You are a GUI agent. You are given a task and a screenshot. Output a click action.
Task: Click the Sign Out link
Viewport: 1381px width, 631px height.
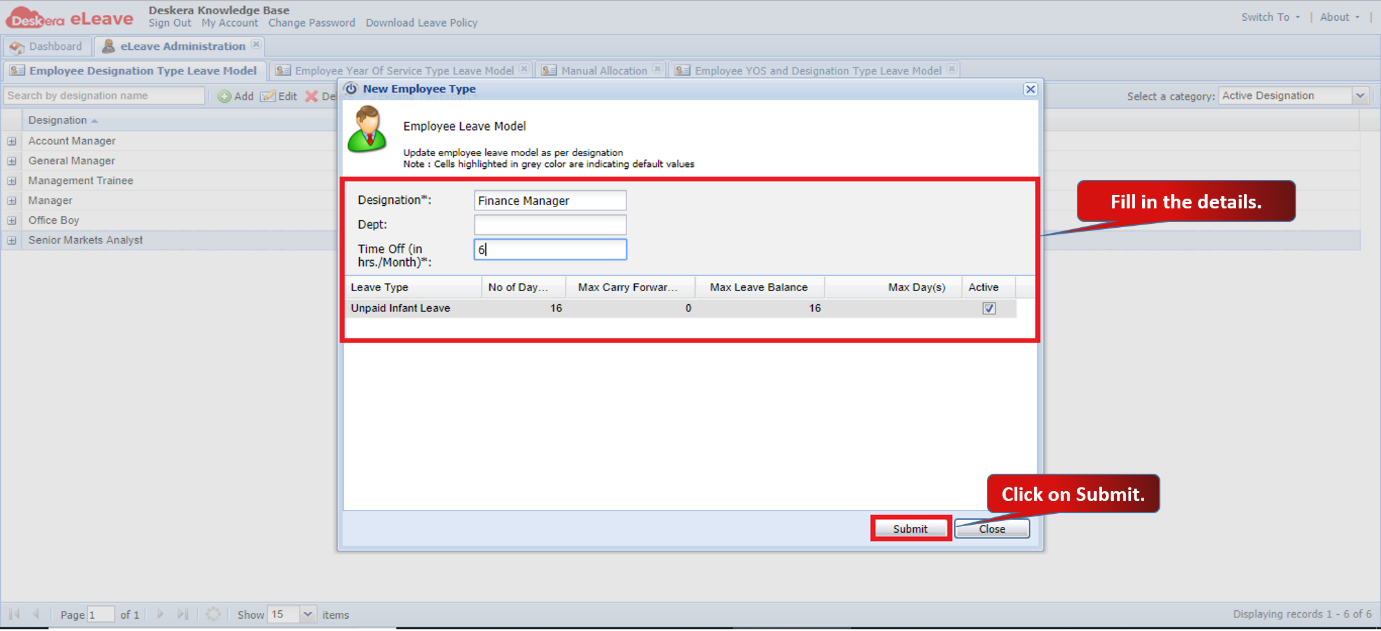[x=170, y=23]
